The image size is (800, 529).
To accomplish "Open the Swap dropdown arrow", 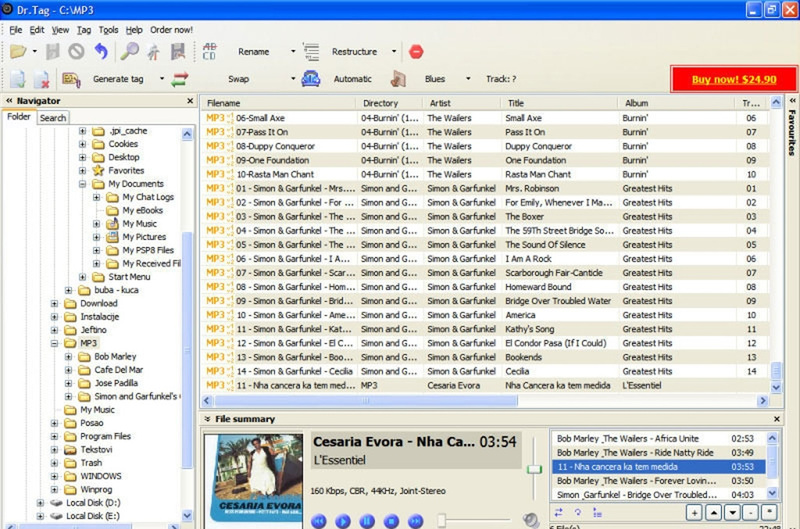I will (x=293, y=79).
